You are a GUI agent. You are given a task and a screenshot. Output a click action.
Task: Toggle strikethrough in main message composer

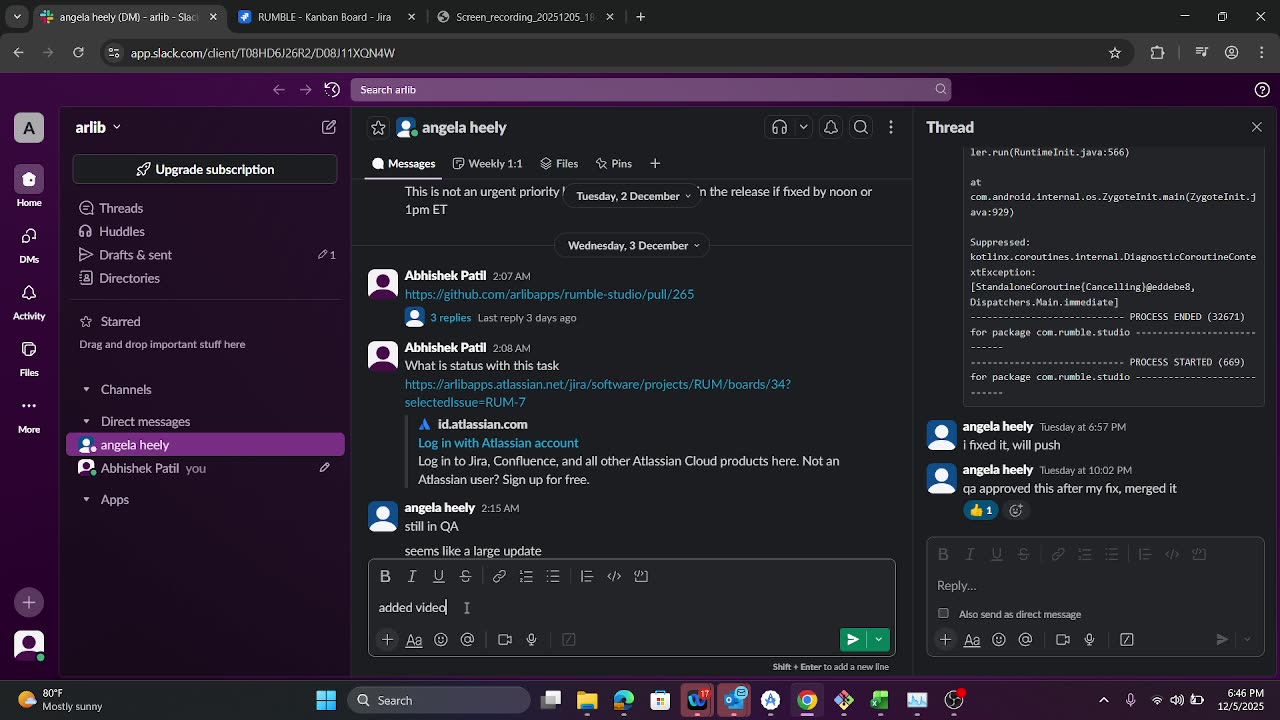[x=465, y=576]
